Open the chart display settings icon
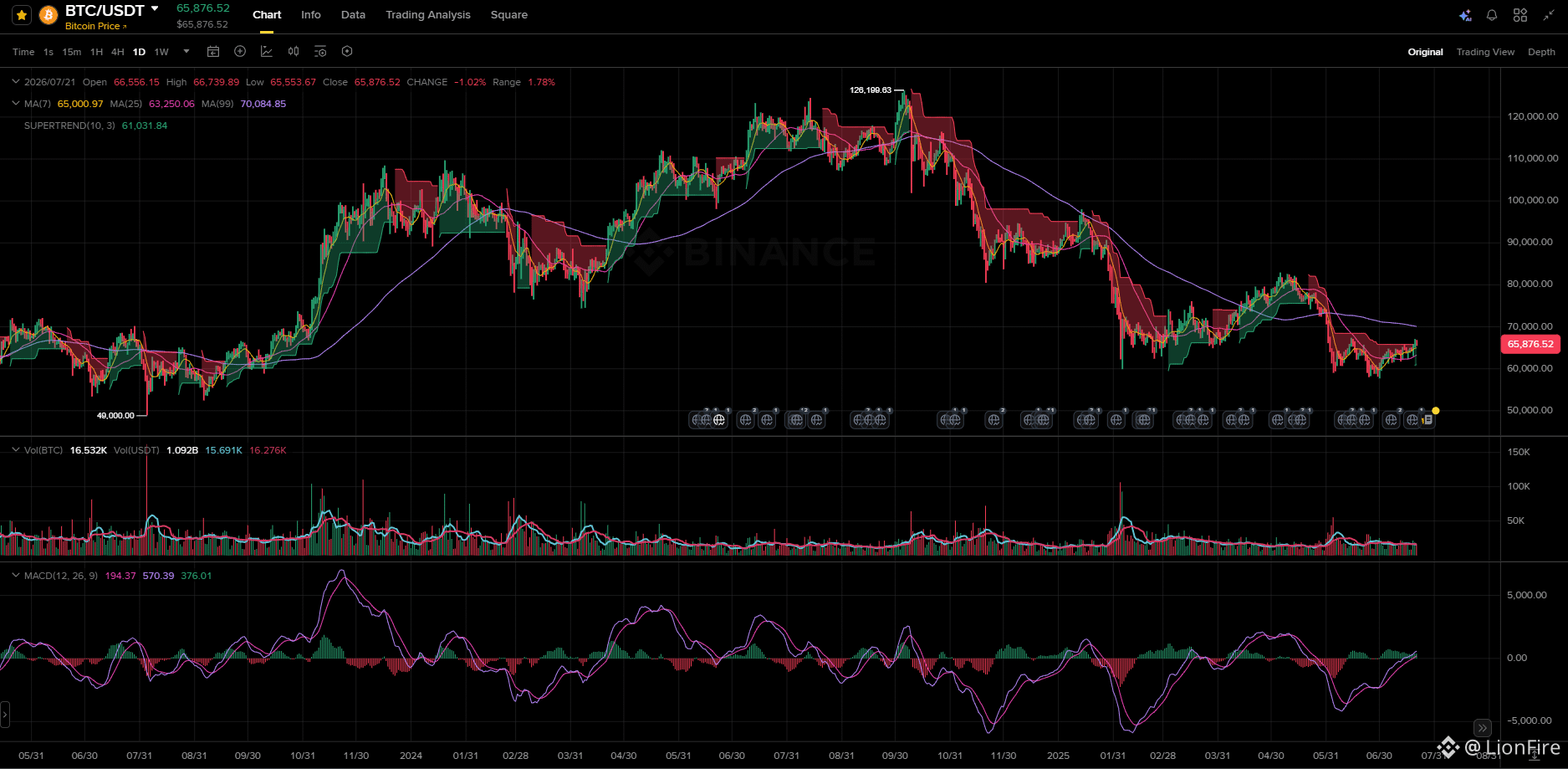 pyautogui.click(x=320, y=52)
